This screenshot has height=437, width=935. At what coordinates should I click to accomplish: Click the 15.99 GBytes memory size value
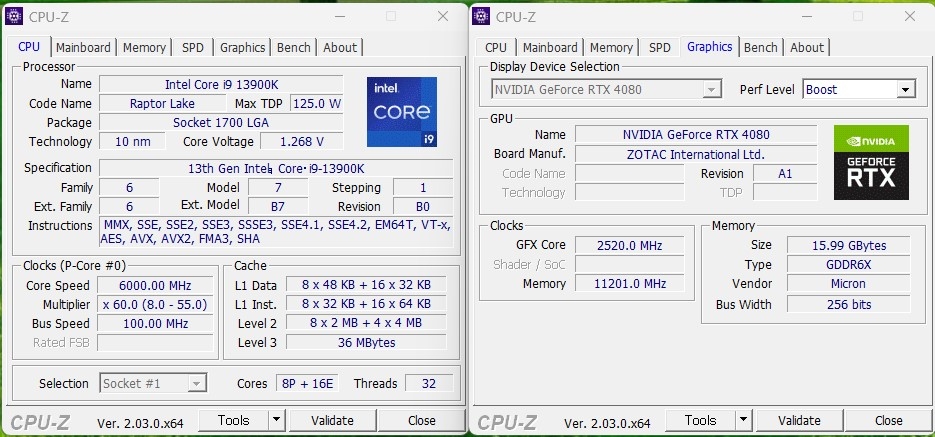coord(849,245)
